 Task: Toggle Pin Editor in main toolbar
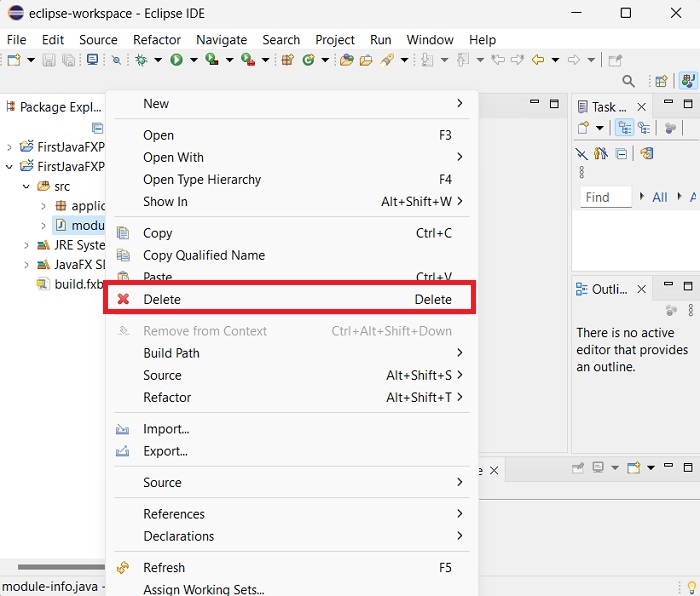point(615,60)
